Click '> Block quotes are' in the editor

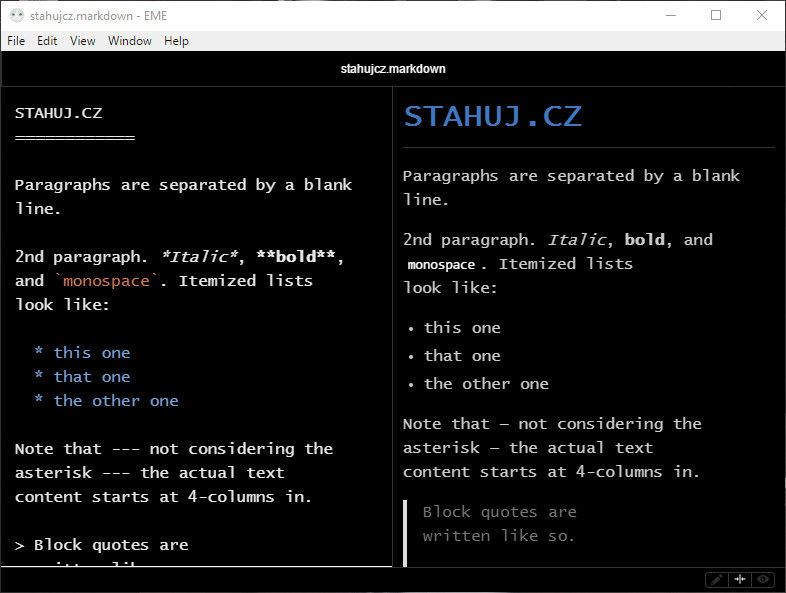[x=102, y=545]
